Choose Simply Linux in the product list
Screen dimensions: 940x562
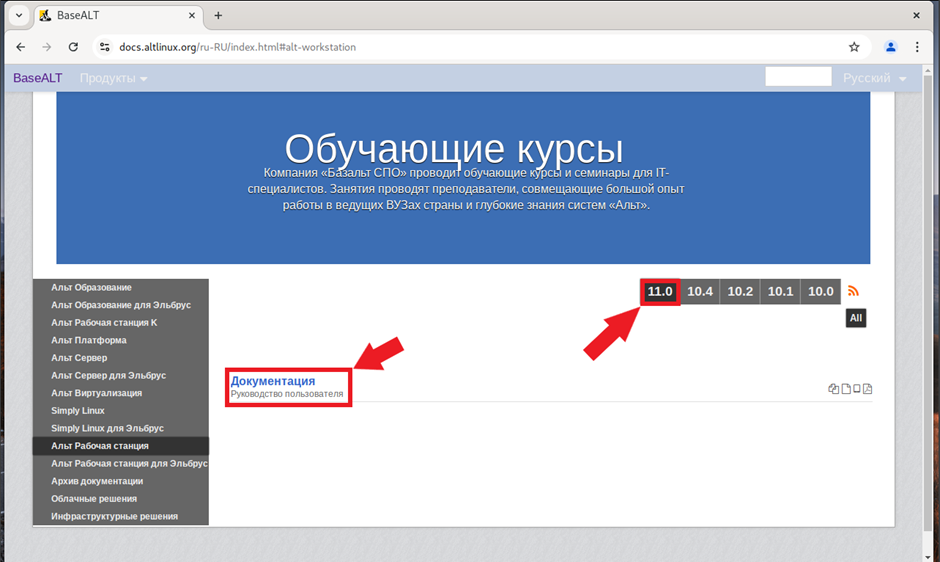78,411
